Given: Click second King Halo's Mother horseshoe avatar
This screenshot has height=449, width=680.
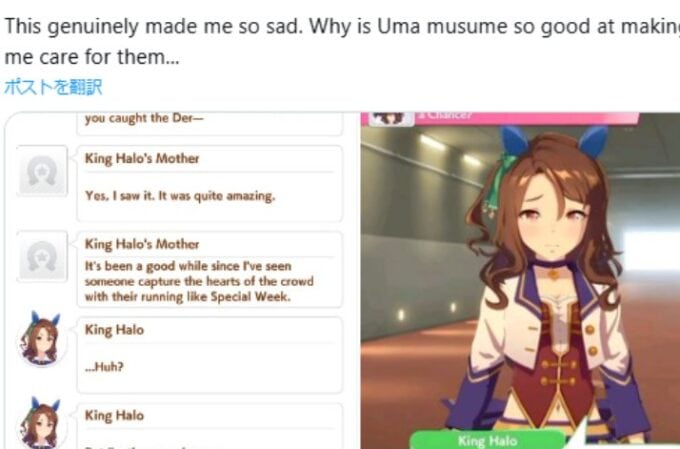Looking at the screenshot, I should (42, 256).
